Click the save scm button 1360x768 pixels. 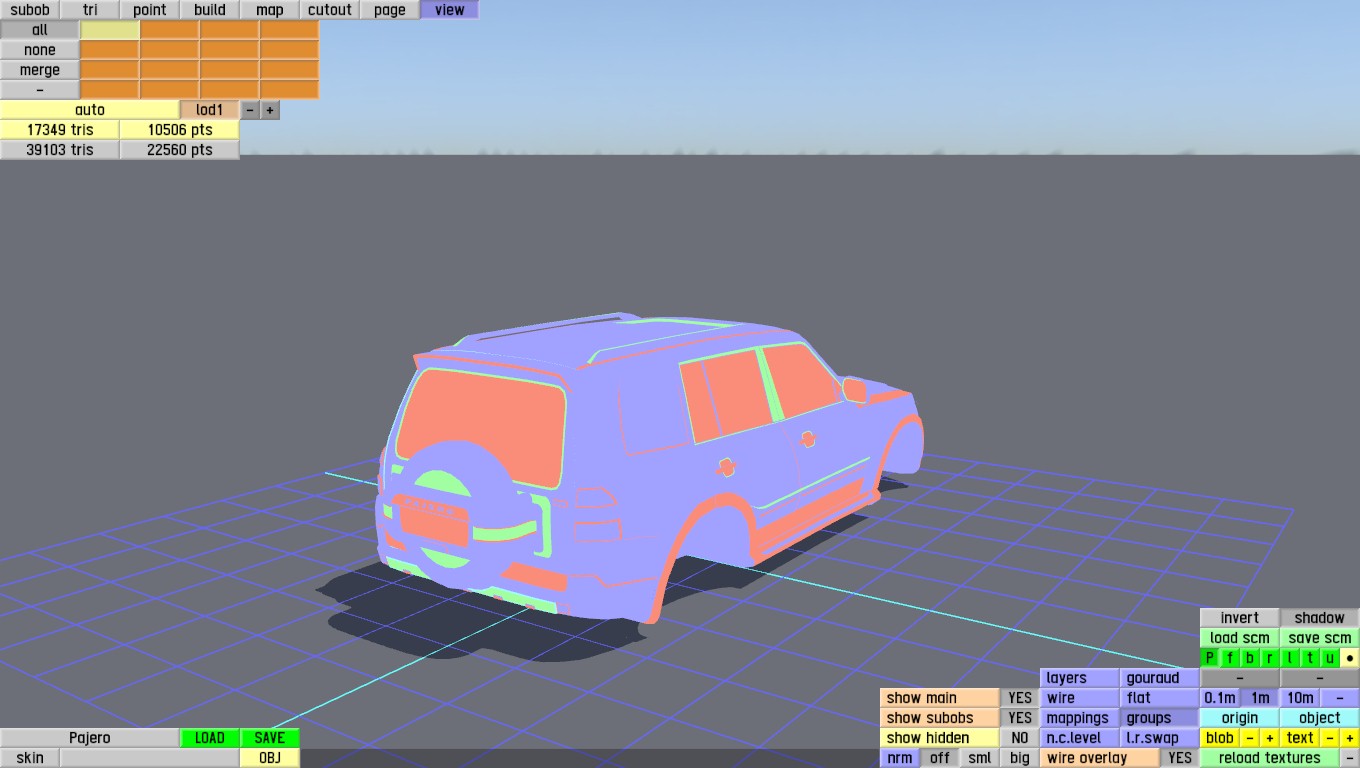point(1320,638)
